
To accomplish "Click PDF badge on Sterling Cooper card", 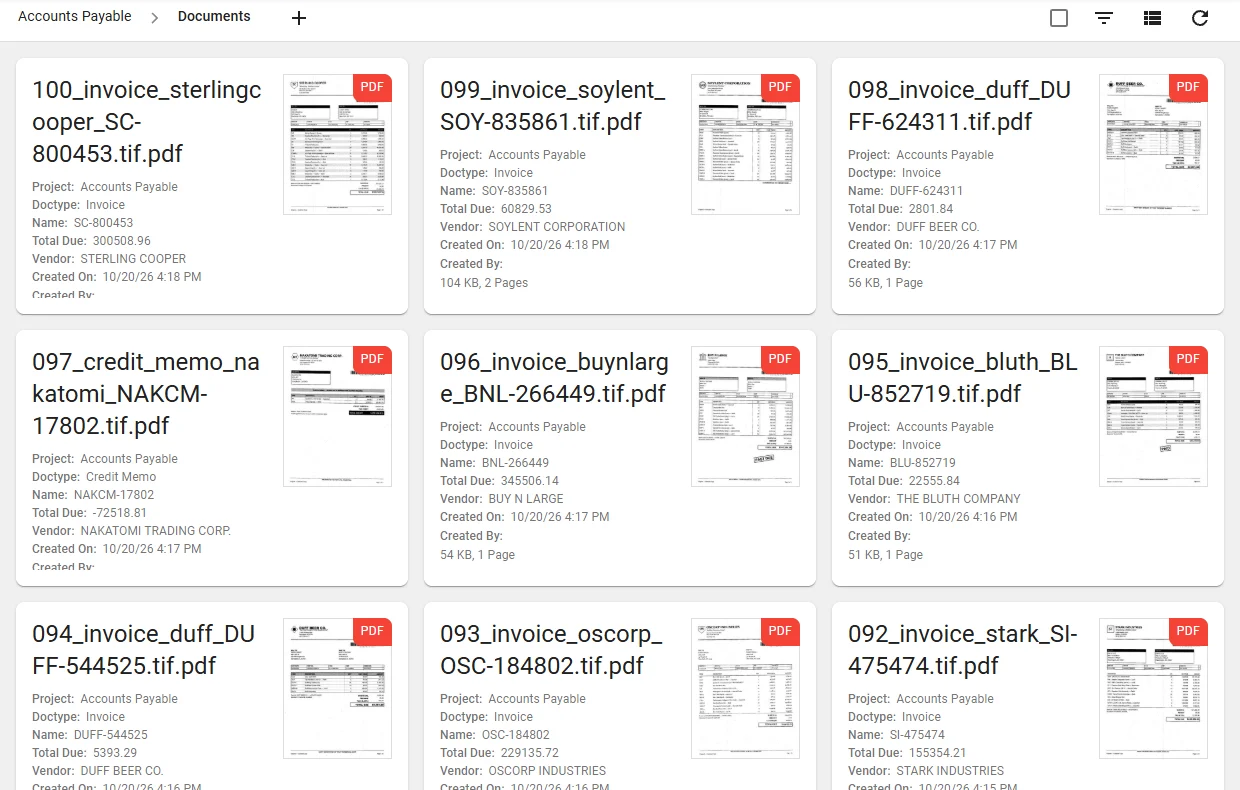I will [x=372, y=88].
